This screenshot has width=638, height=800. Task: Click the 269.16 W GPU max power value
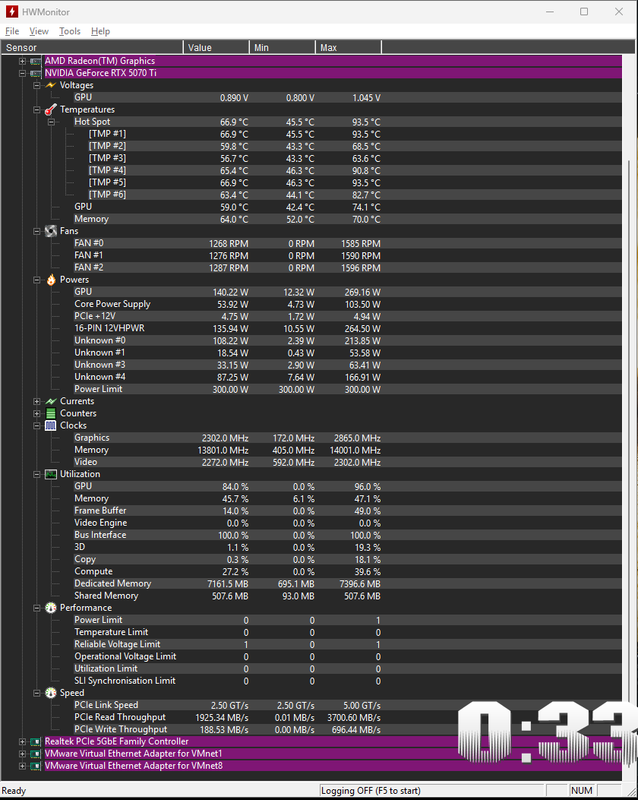(362, 292)
